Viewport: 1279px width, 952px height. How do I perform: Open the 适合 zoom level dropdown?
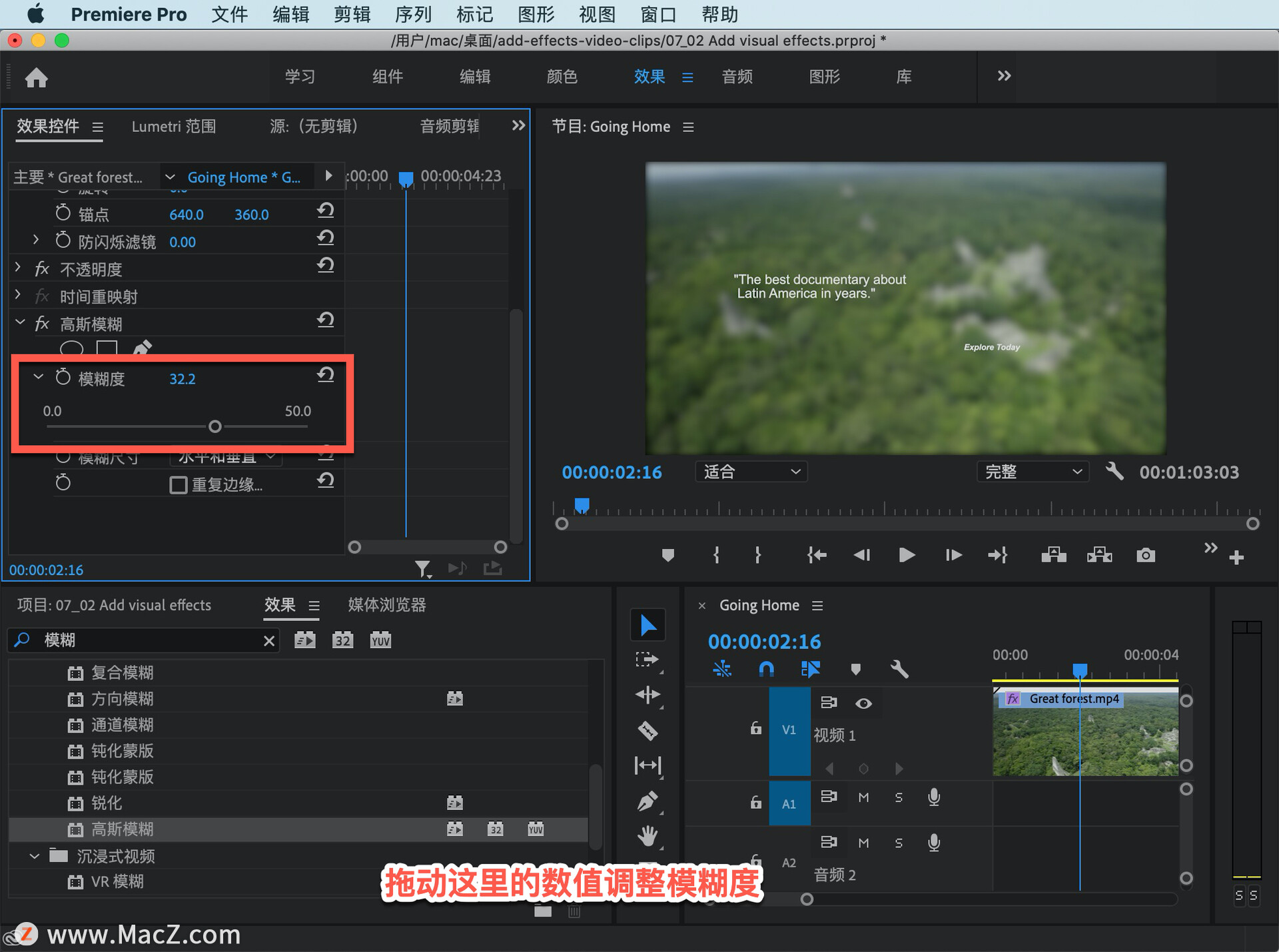point(751,472)
